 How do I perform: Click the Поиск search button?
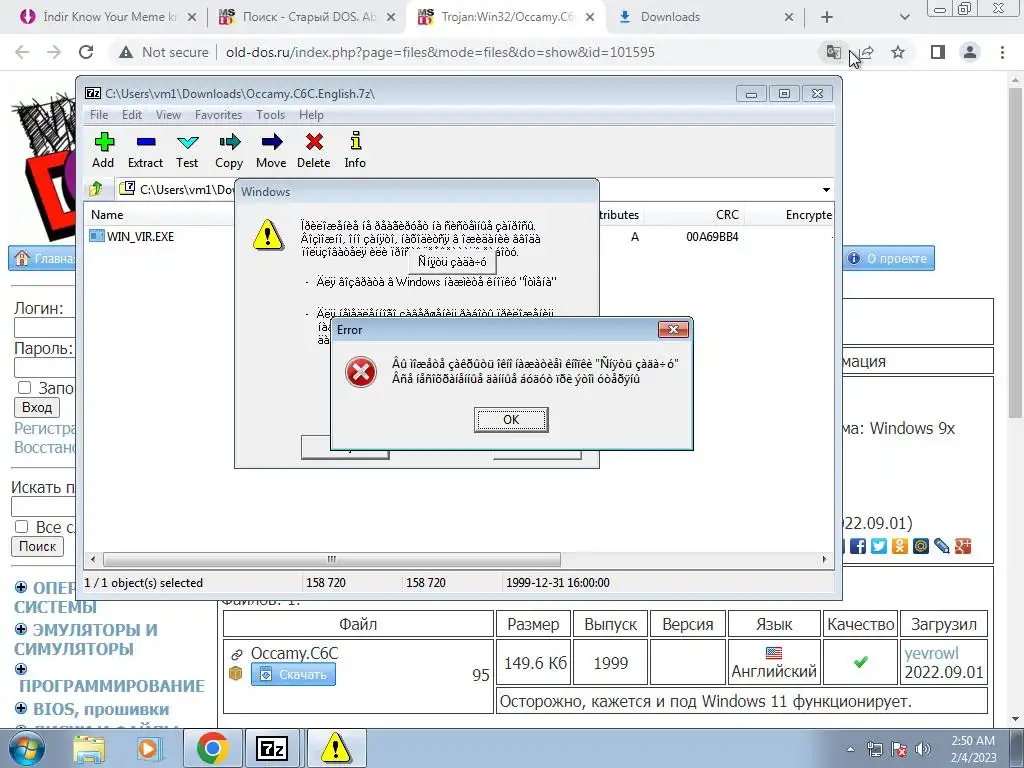pos(37,546)
